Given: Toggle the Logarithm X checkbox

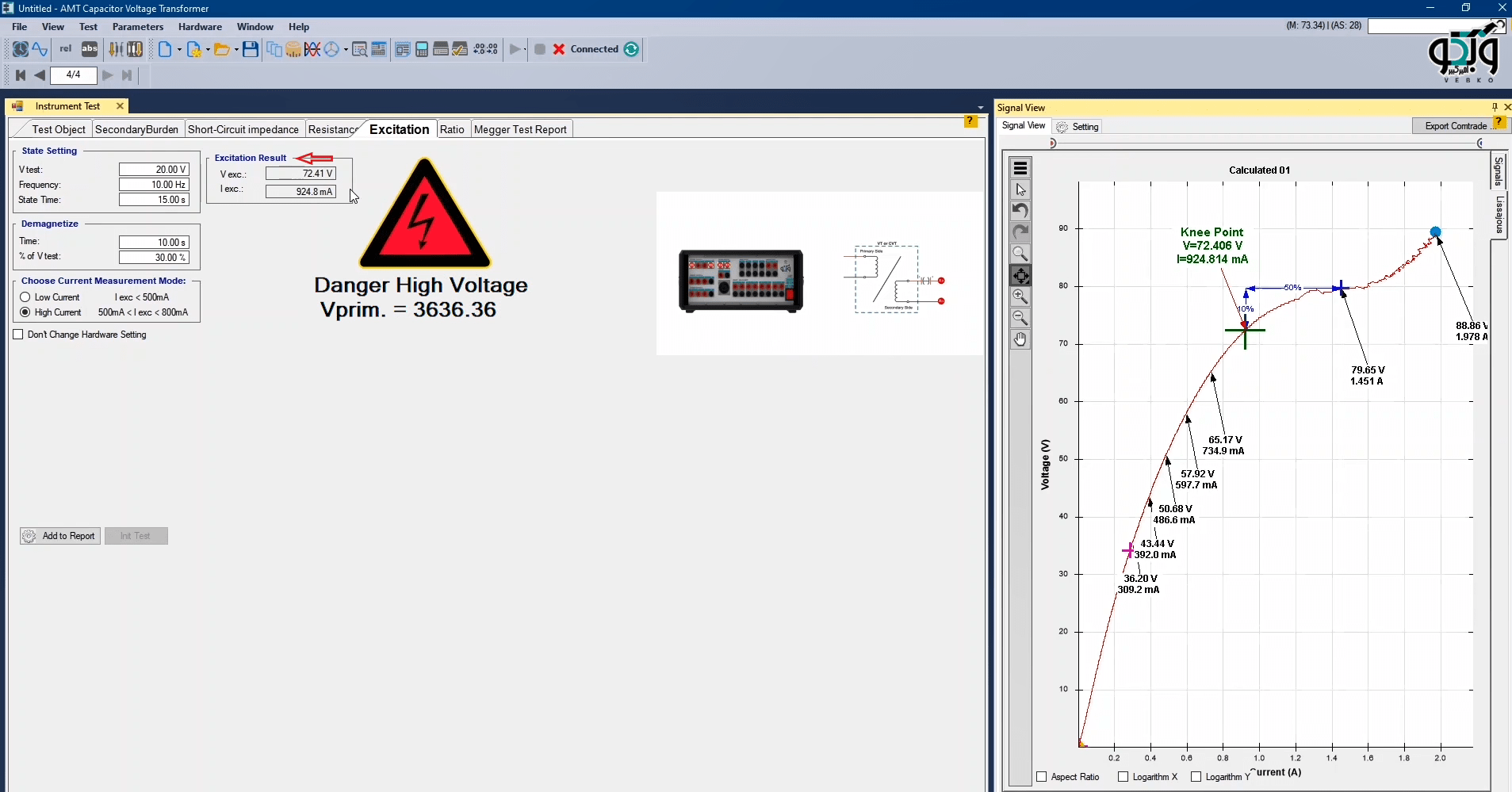Looking at the screenshot, I should [1123, 777].
